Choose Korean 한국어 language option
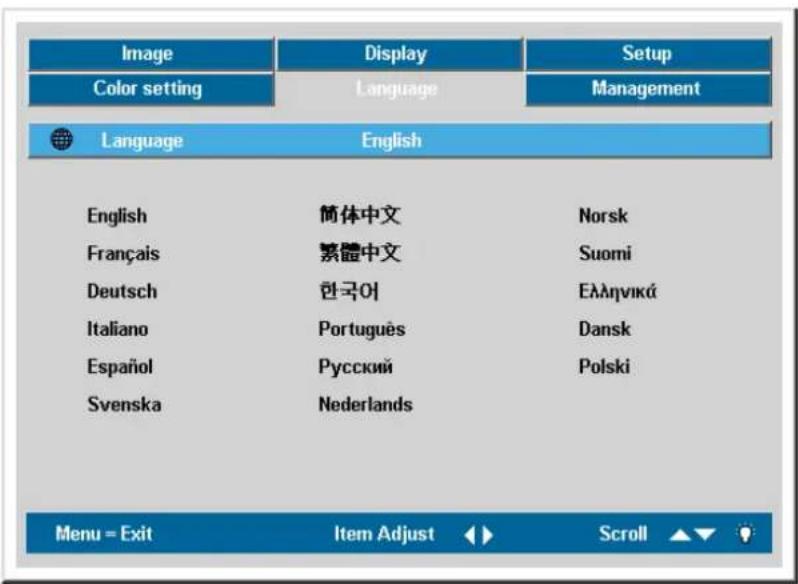798x584 pixels. click(x=349, y=291)
